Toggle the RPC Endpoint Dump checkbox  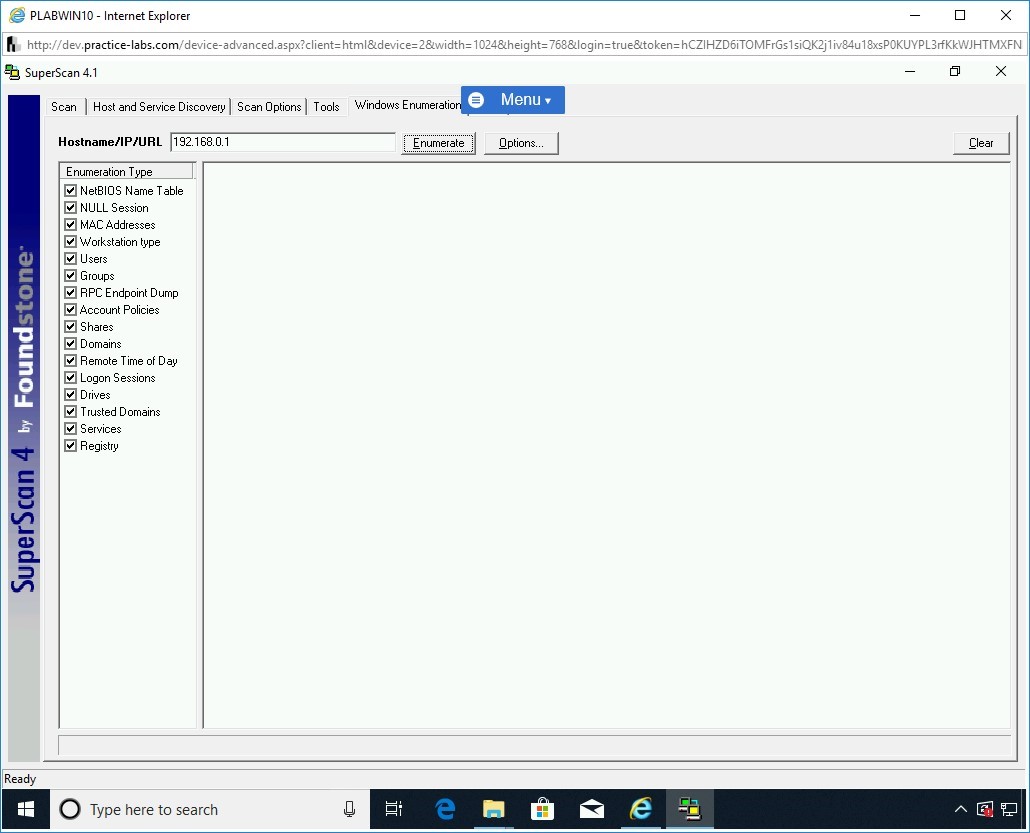71,293
